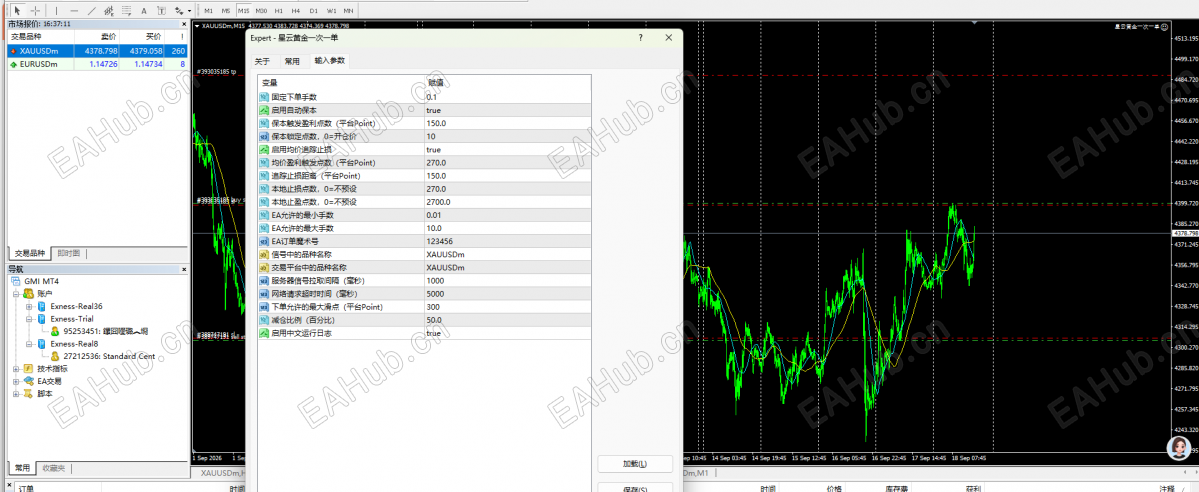1199x492 pixels.
Task: Click the EA交易 tree icon
Action: pyautogui.click(x=28, y=381)
